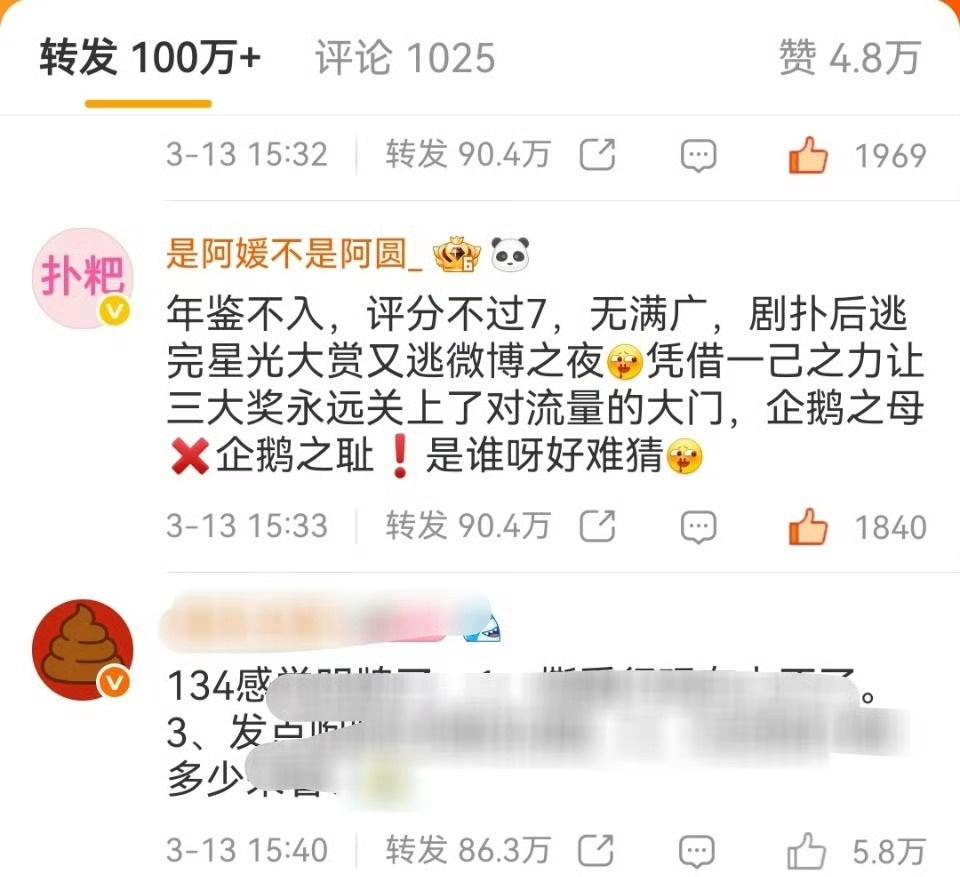Screen dimensions: 960x877
Task: Open comment bubble on the 15:33 post
Action: point(699,527)
